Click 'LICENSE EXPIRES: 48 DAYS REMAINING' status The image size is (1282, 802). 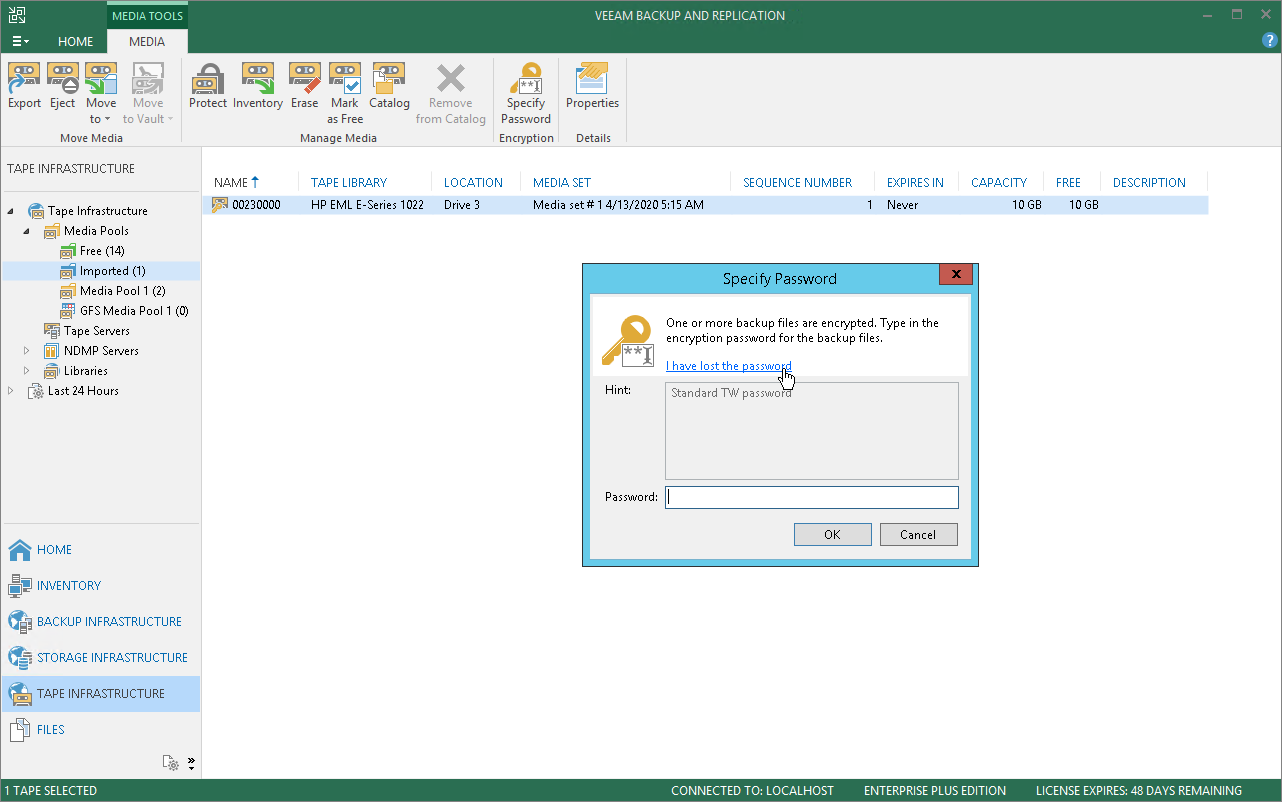pos(1139,790)
